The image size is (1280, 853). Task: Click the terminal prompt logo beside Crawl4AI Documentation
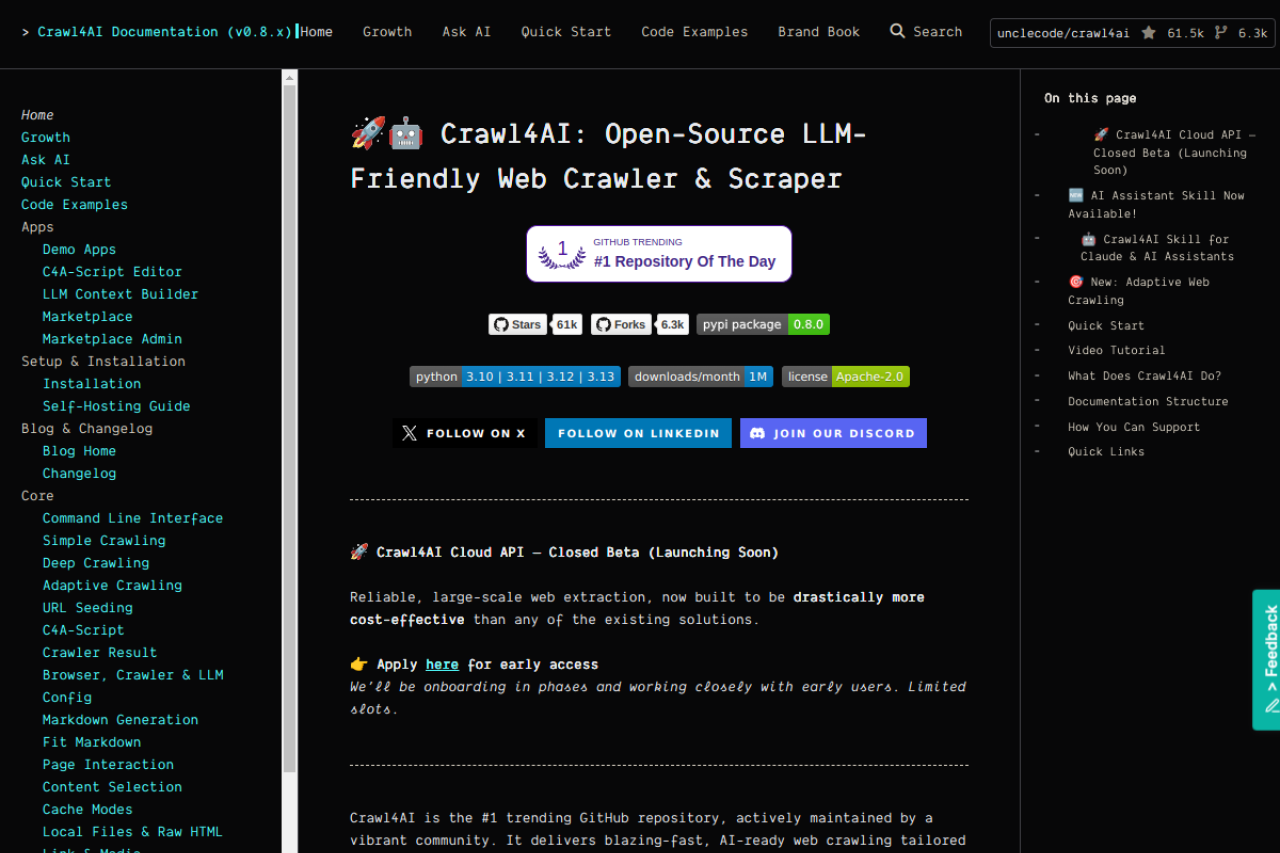coord(23,31)
